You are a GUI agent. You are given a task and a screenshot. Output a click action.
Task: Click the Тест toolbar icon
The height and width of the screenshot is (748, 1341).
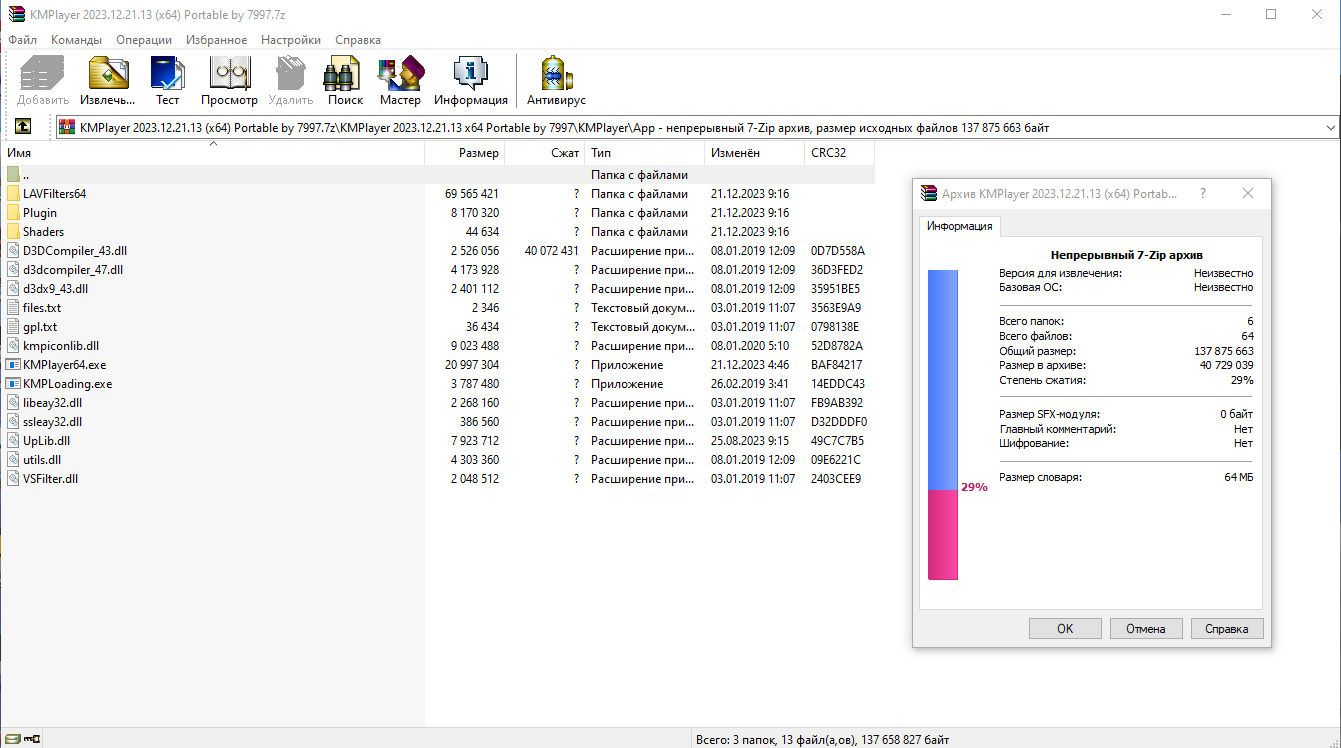(167, 74)
